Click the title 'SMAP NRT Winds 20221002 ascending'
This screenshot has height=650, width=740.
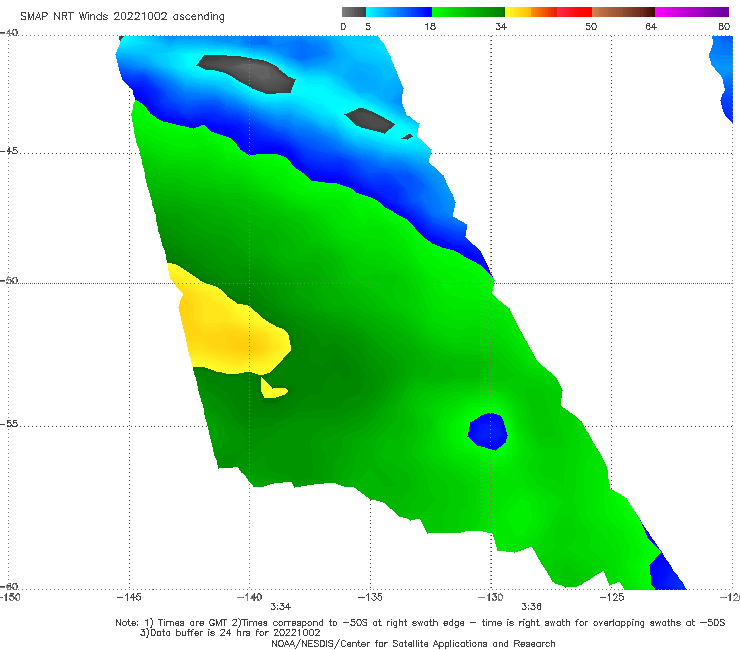tap(122, 17)
